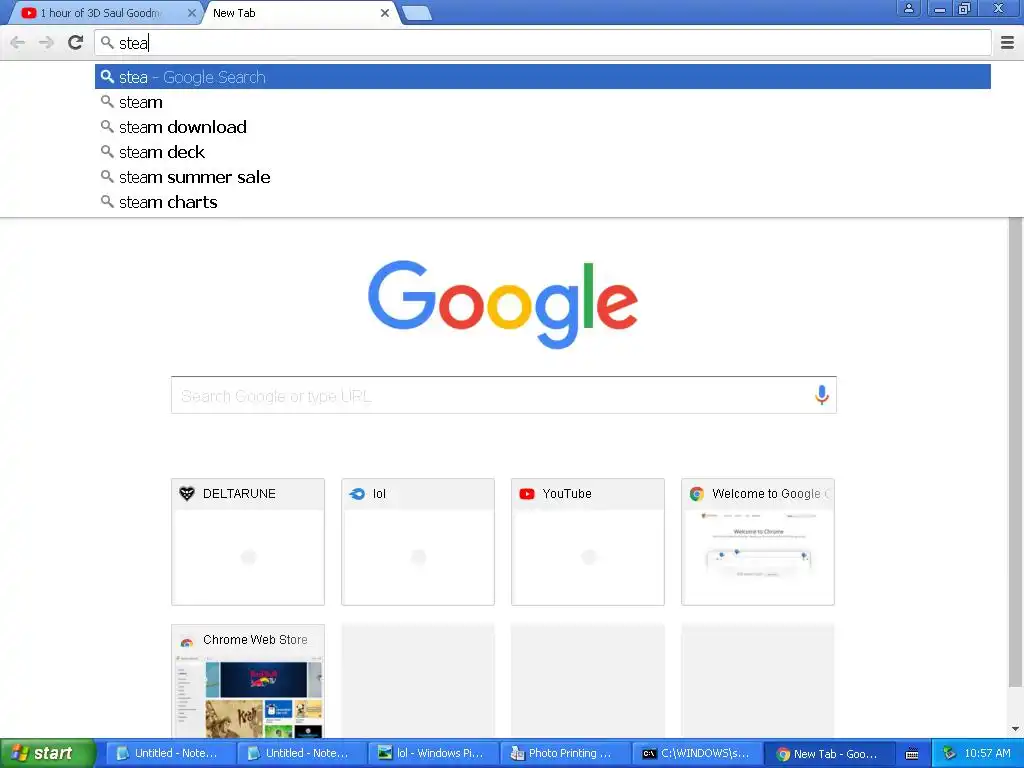
Task: Click the address bar showing 'stea'
Action: click(x=543, y=43)
